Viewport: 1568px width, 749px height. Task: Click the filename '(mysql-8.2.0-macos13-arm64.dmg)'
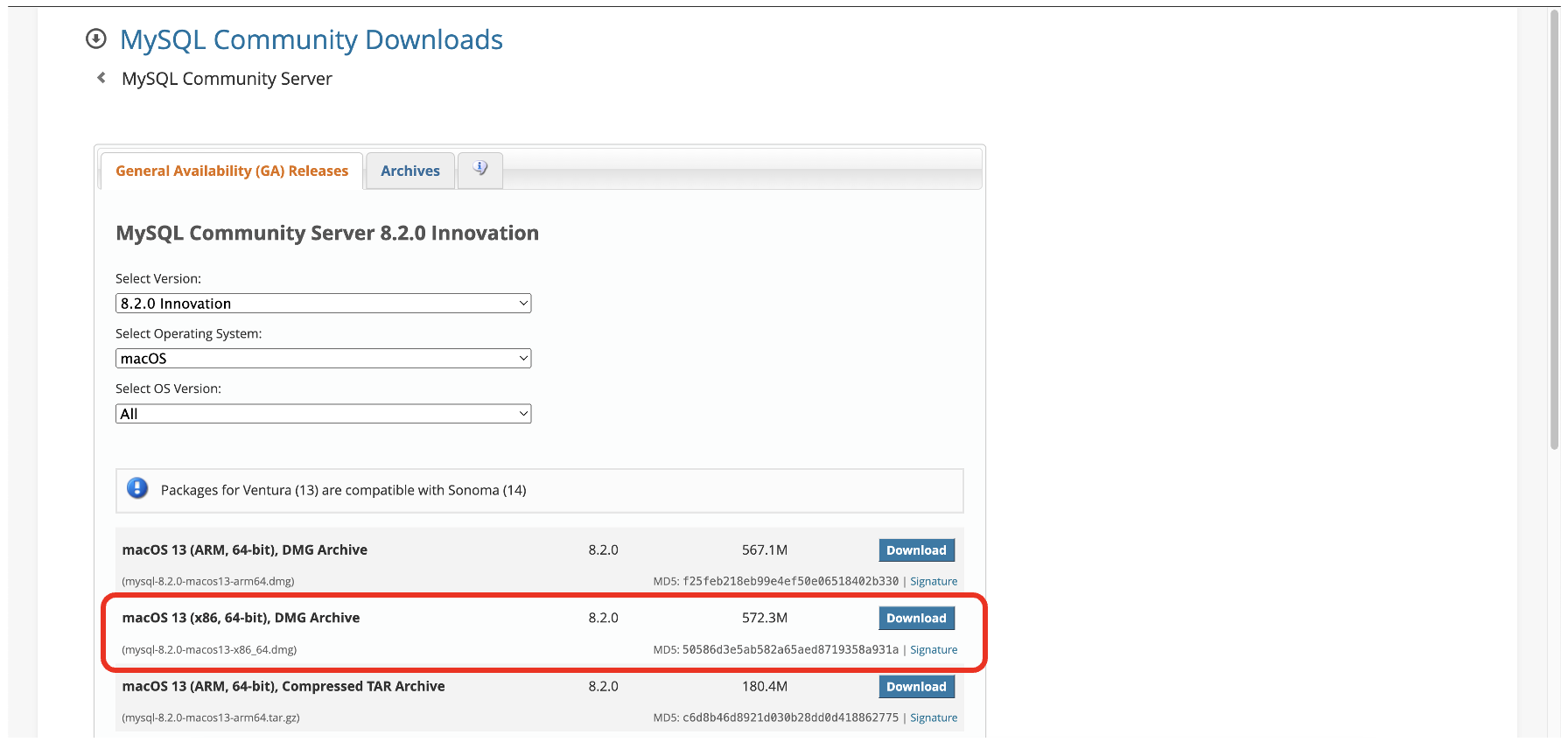tap(208, 581)
